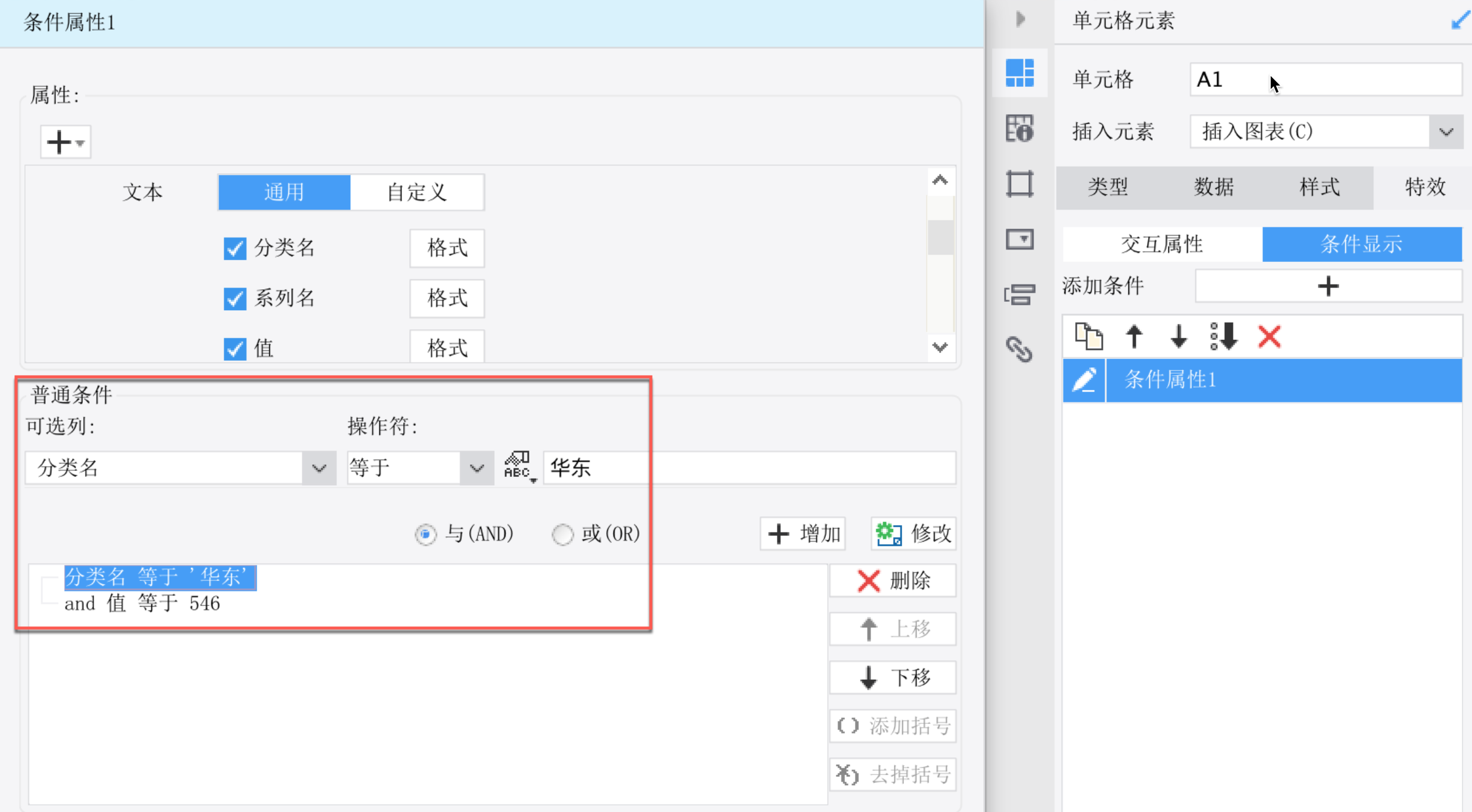The height and width of the screenshot is (812, 1472).
Task: Open the hyperlink chain icon in sidebar
Action: pos(1019,349)
